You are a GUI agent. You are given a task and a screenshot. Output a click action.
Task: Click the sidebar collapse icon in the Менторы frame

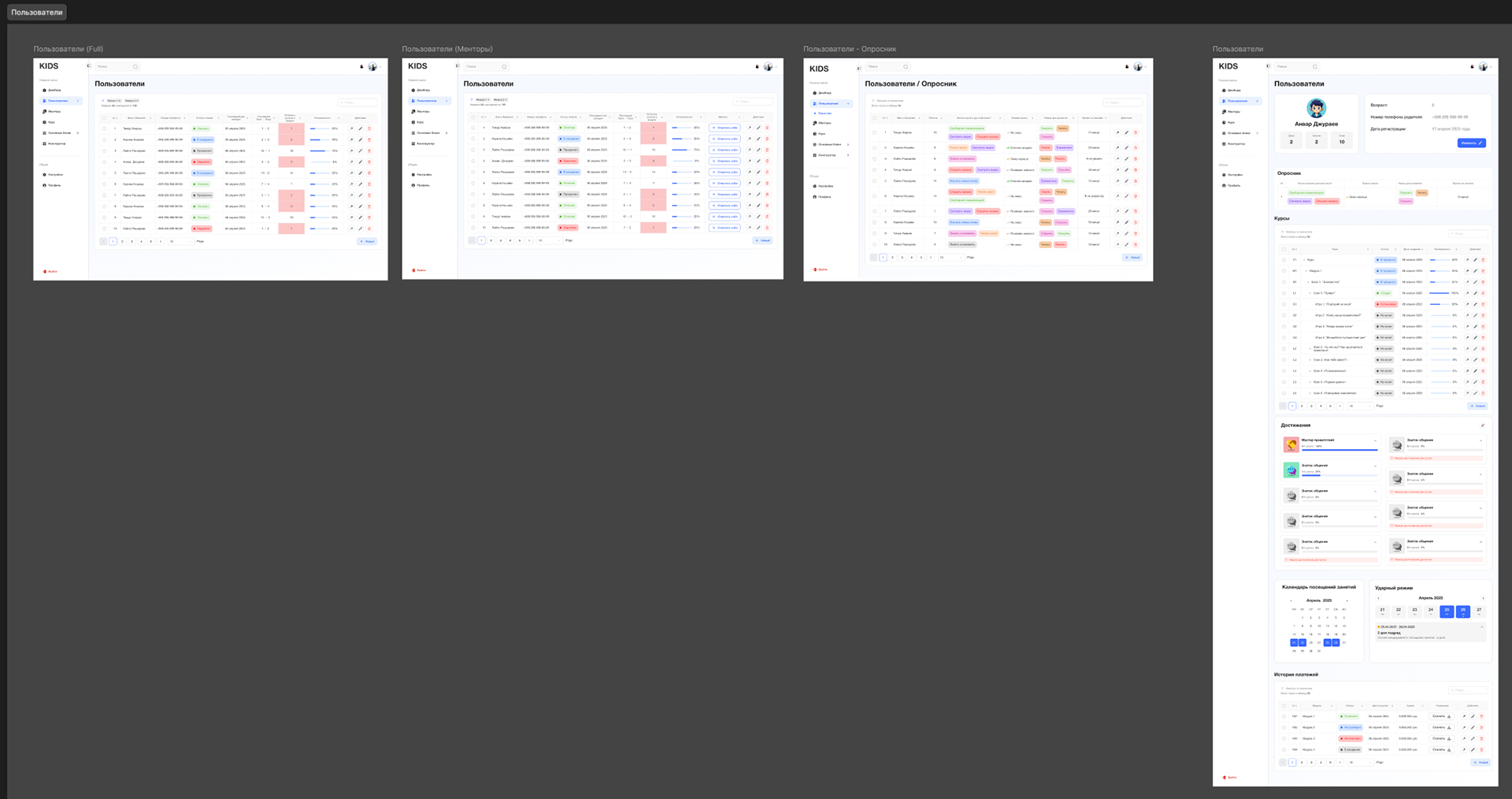pyautogui.click(x=458, y=66)
